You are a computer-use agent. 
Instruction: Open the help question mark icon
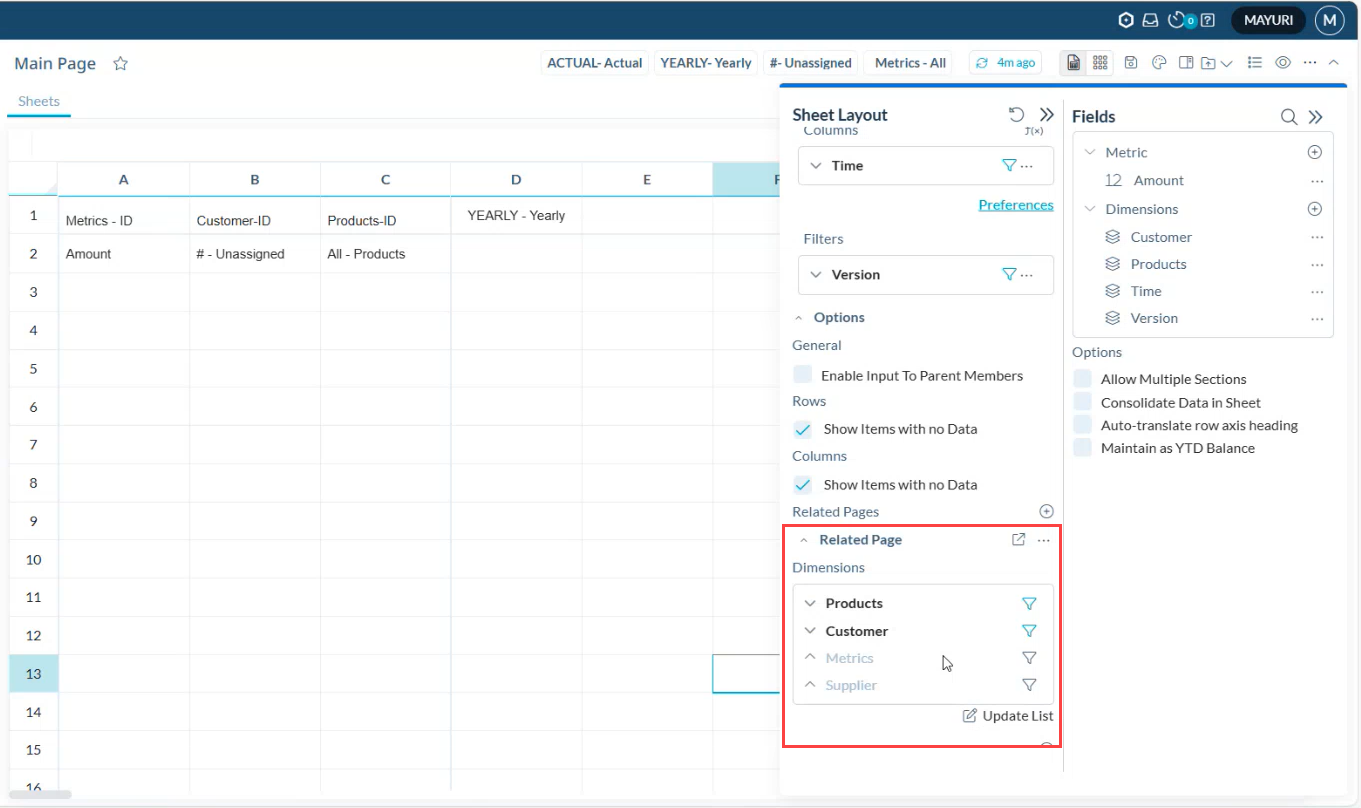coord(1208,20)
